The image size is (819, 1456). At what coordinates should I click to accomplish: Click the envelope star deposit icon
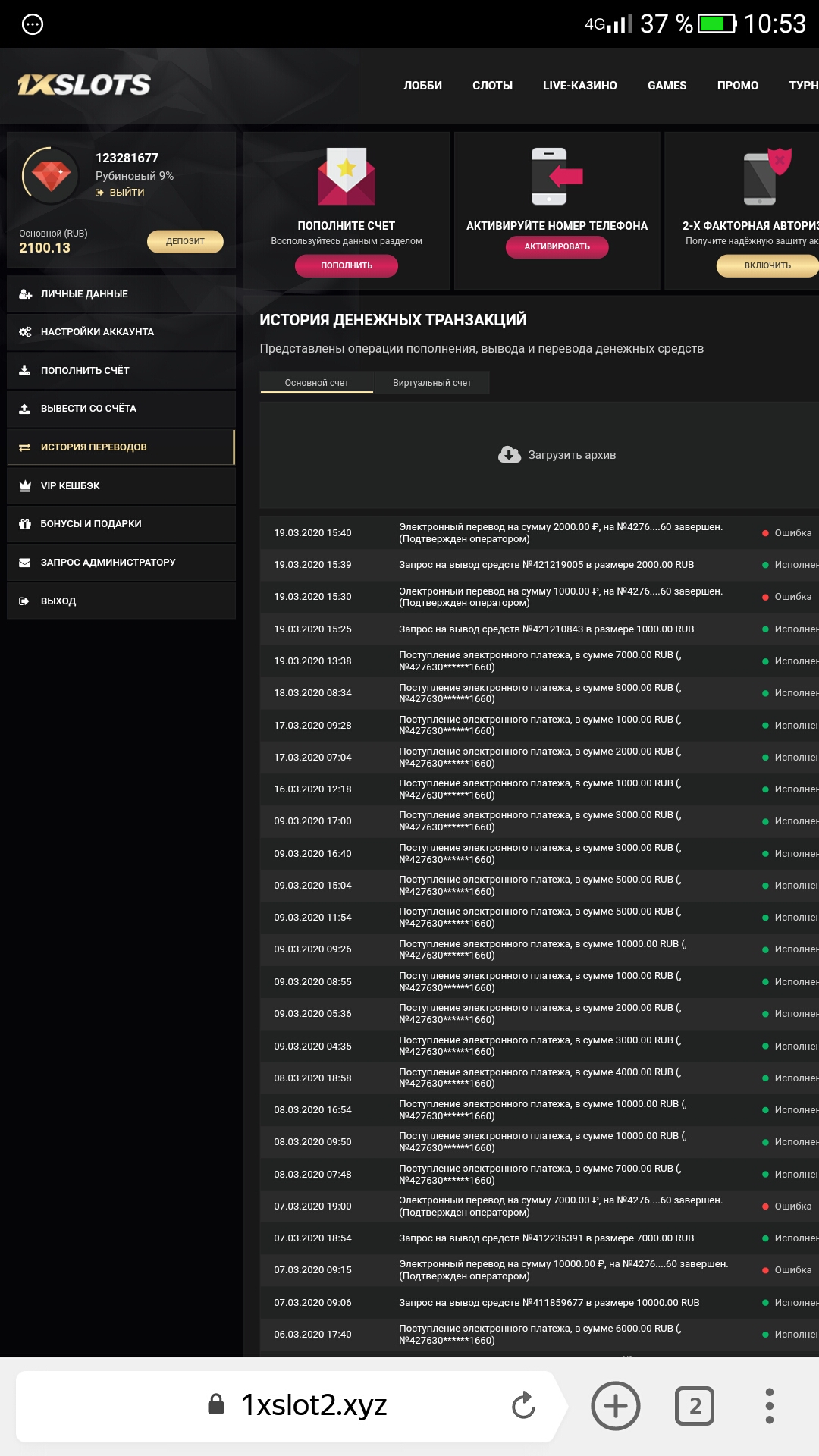[347, 176]
